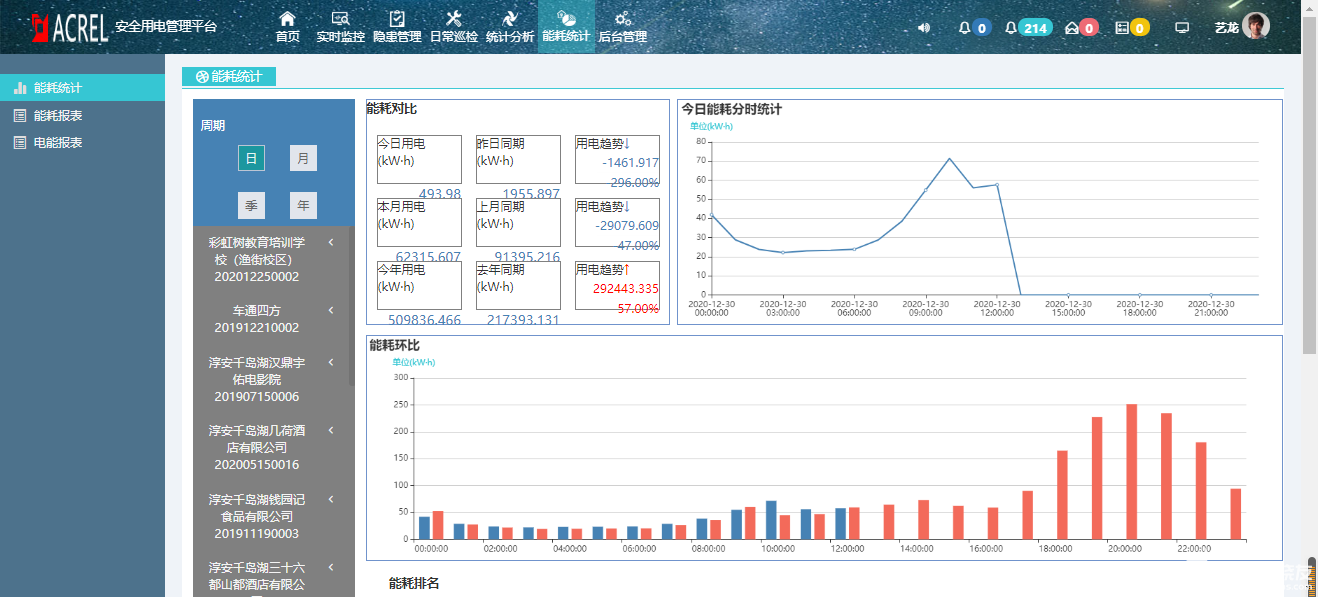
Task: Open 统计分析 icon in navbar
Action: pyautogui.click(x=510, y=19)
